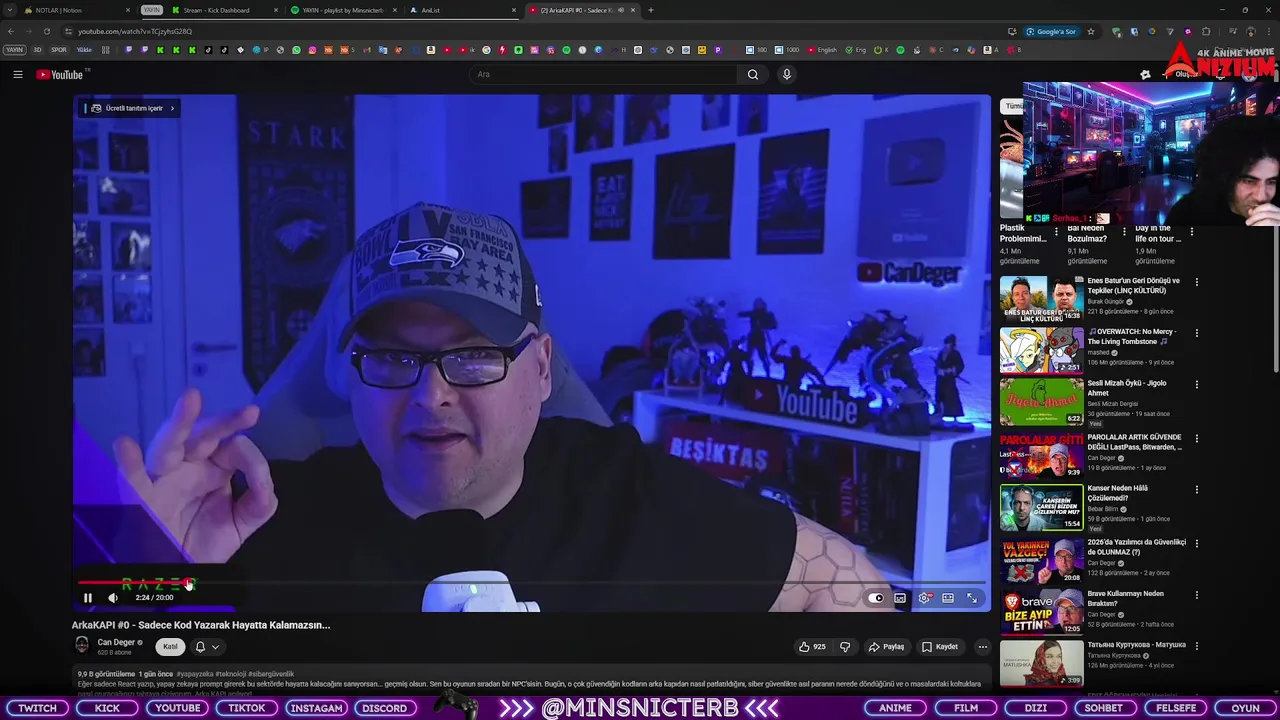Open YAYIN bookmark folder in bookmarks bar
The width and height of the screenshot is (1280, 720).
click(x=14, y=50)
